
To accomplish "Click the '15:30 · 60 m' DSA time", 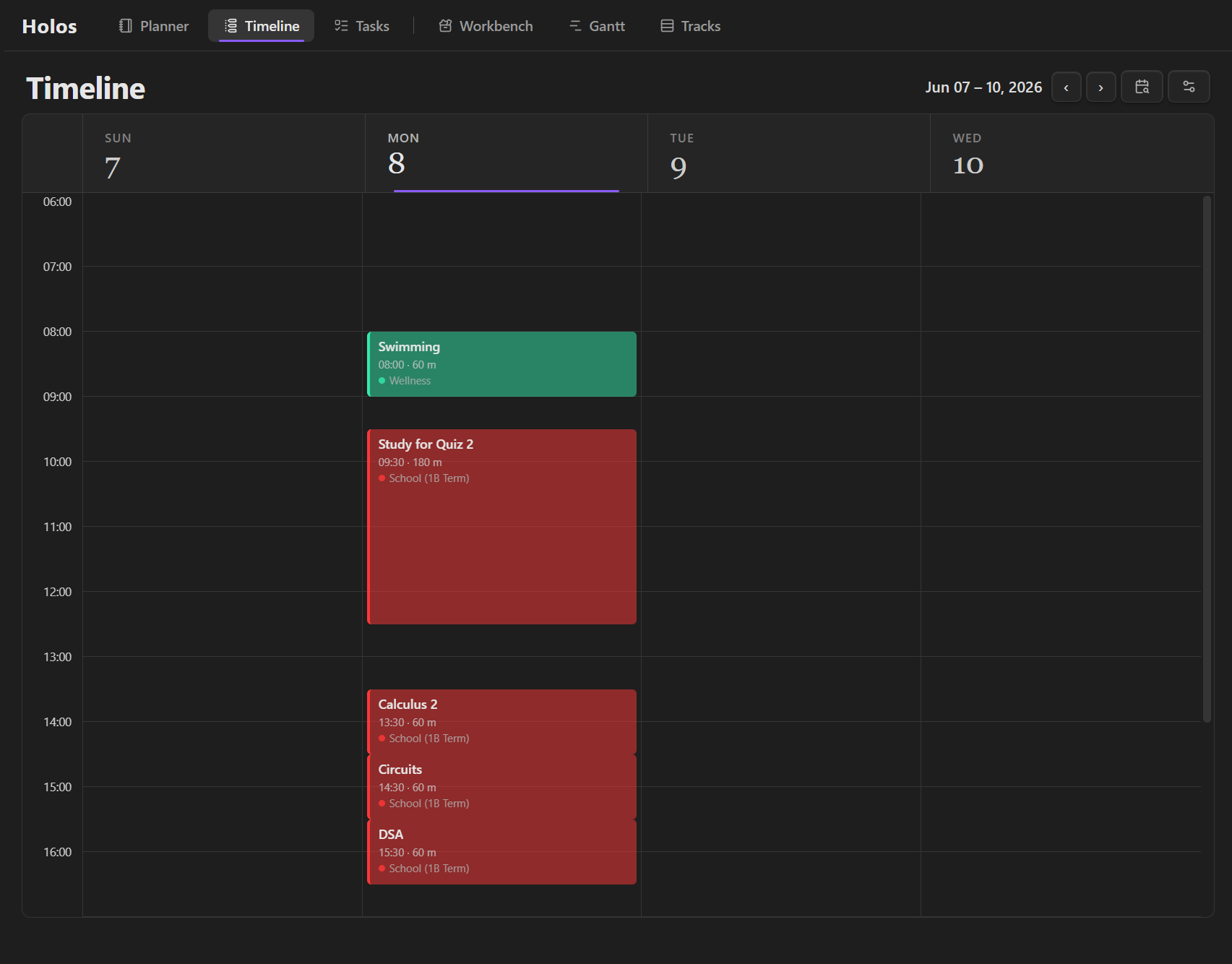I will pyautogui.click(x=407, y=853).
